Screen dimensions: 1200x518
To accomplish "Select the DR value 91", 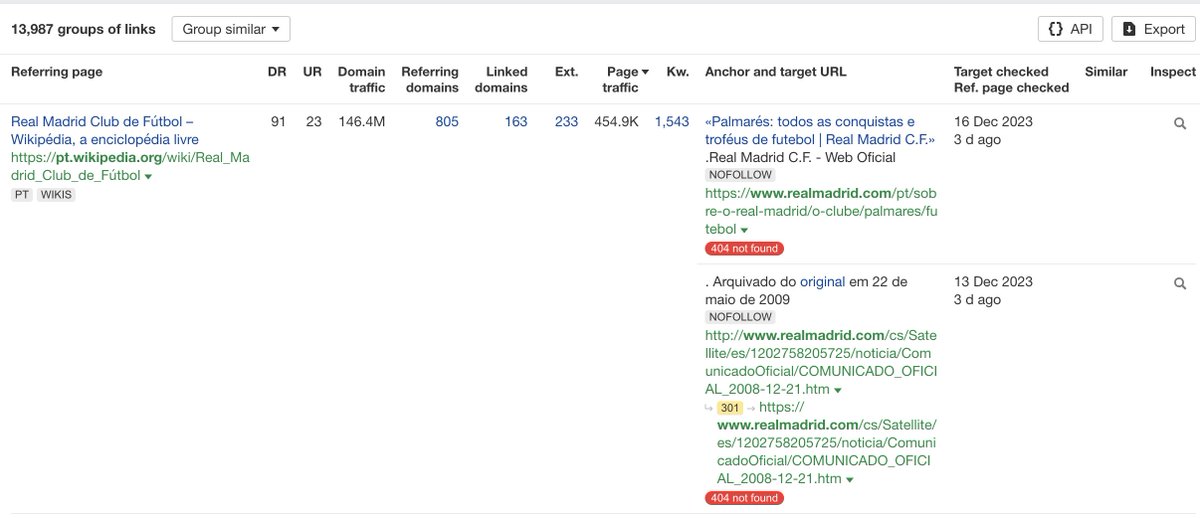I will tap(278, 122).
